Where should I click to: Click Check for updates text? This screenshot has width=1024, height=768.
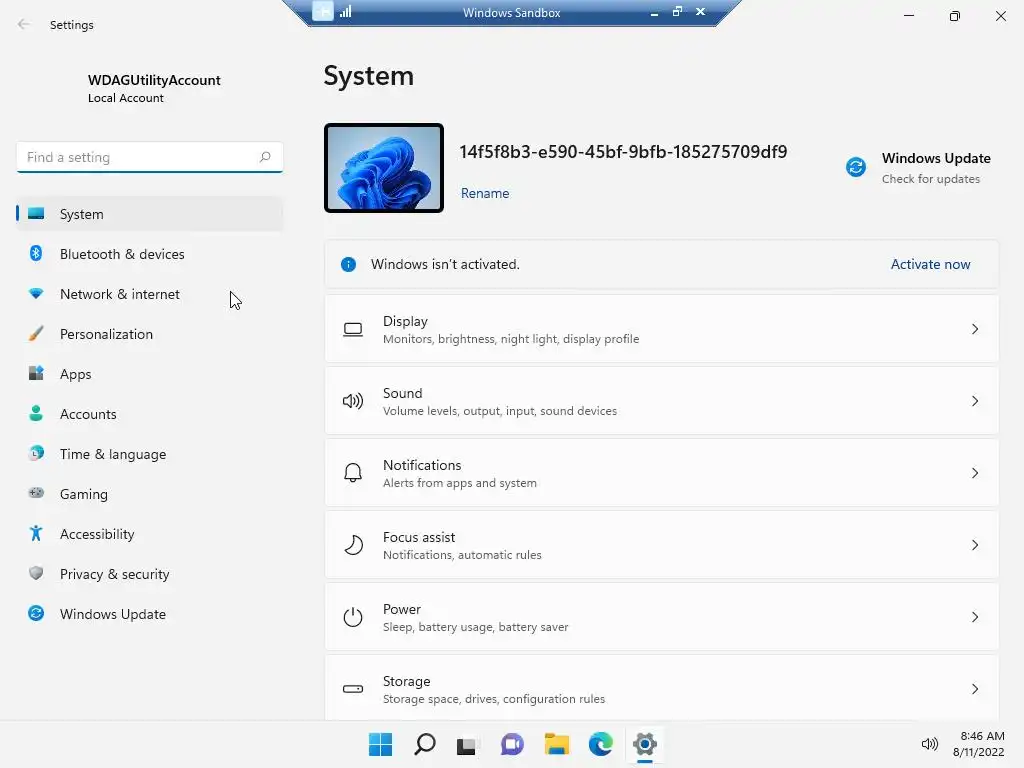coord(931,179)
